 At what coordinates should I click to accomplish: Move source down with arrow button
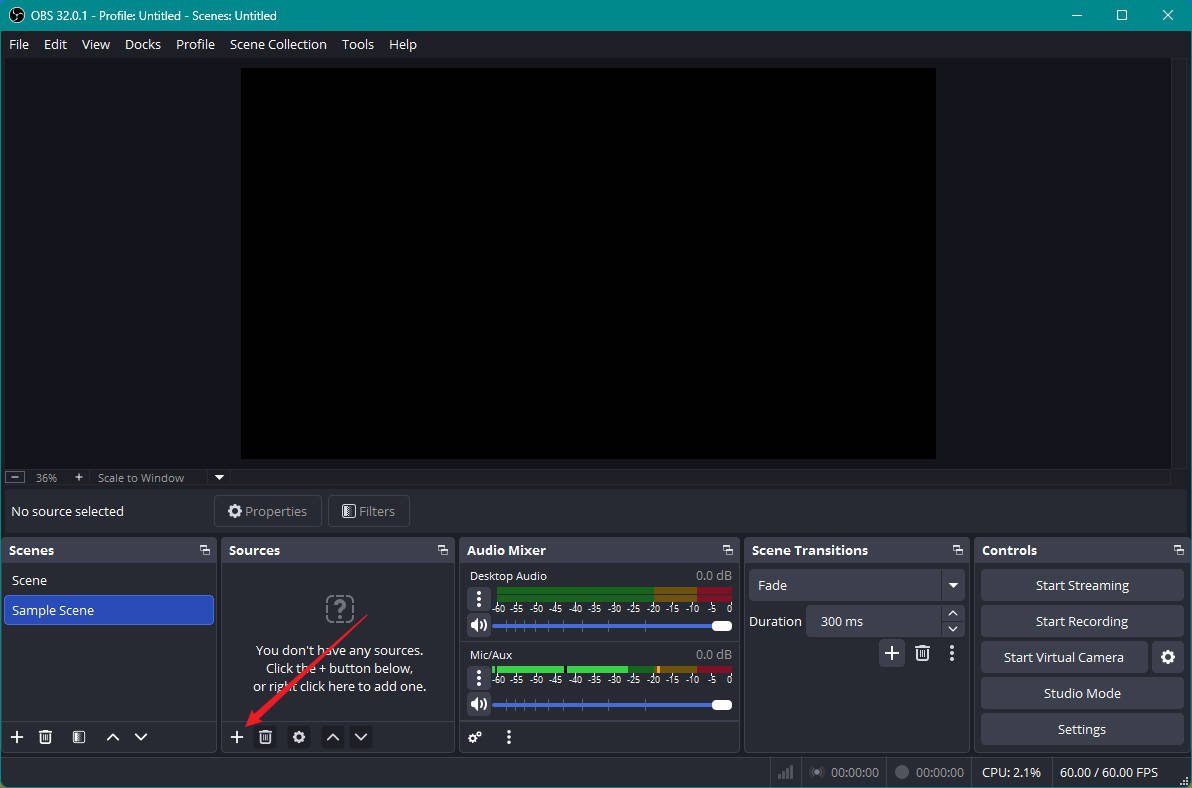pos(361,737)
